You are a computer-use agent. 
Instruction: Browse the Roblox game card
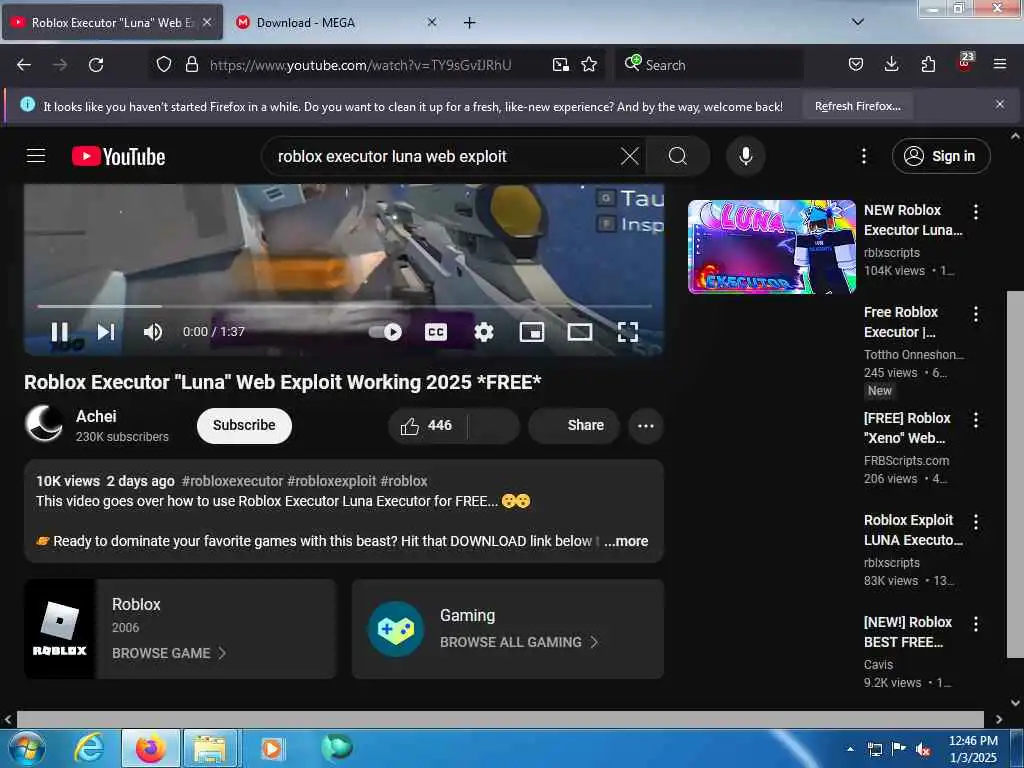[x=180, y=629]
